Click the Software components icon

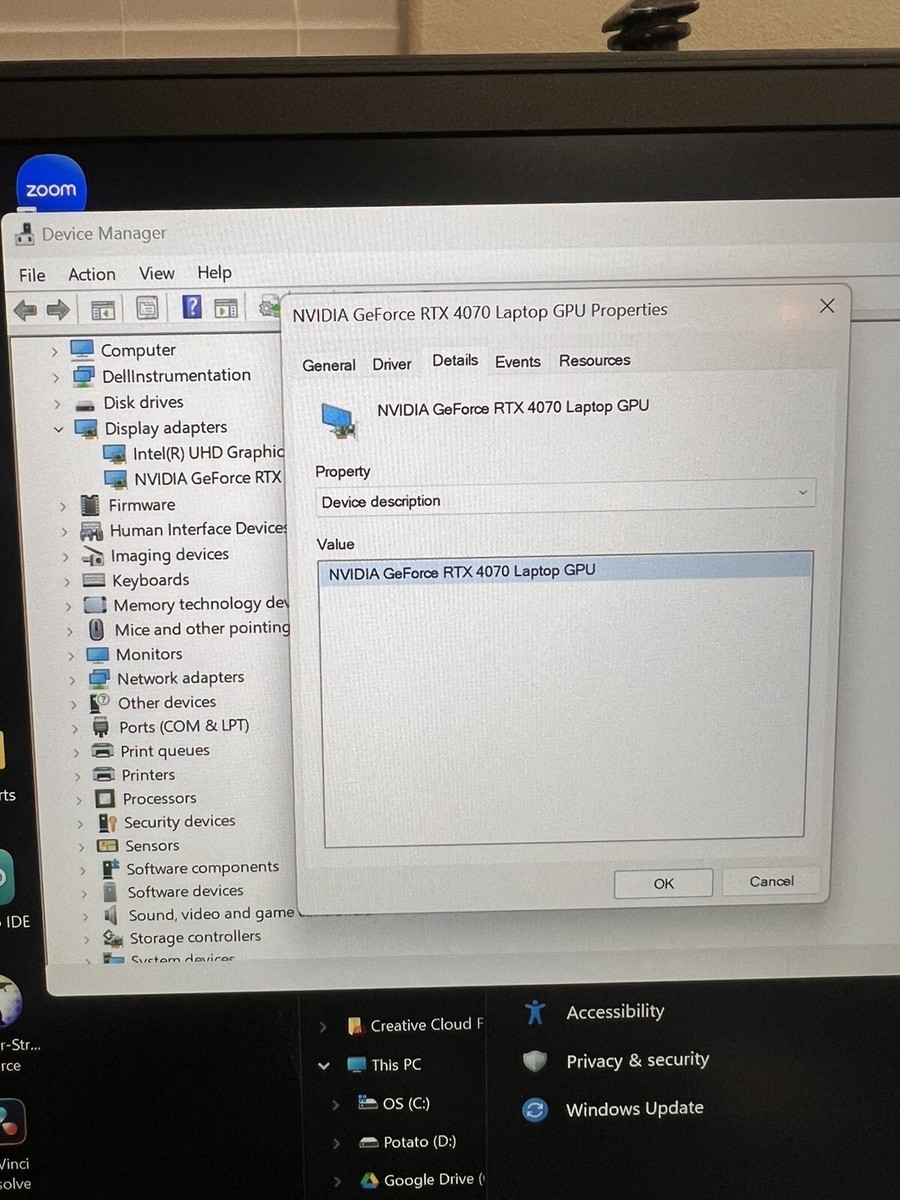tap(111, 869)
